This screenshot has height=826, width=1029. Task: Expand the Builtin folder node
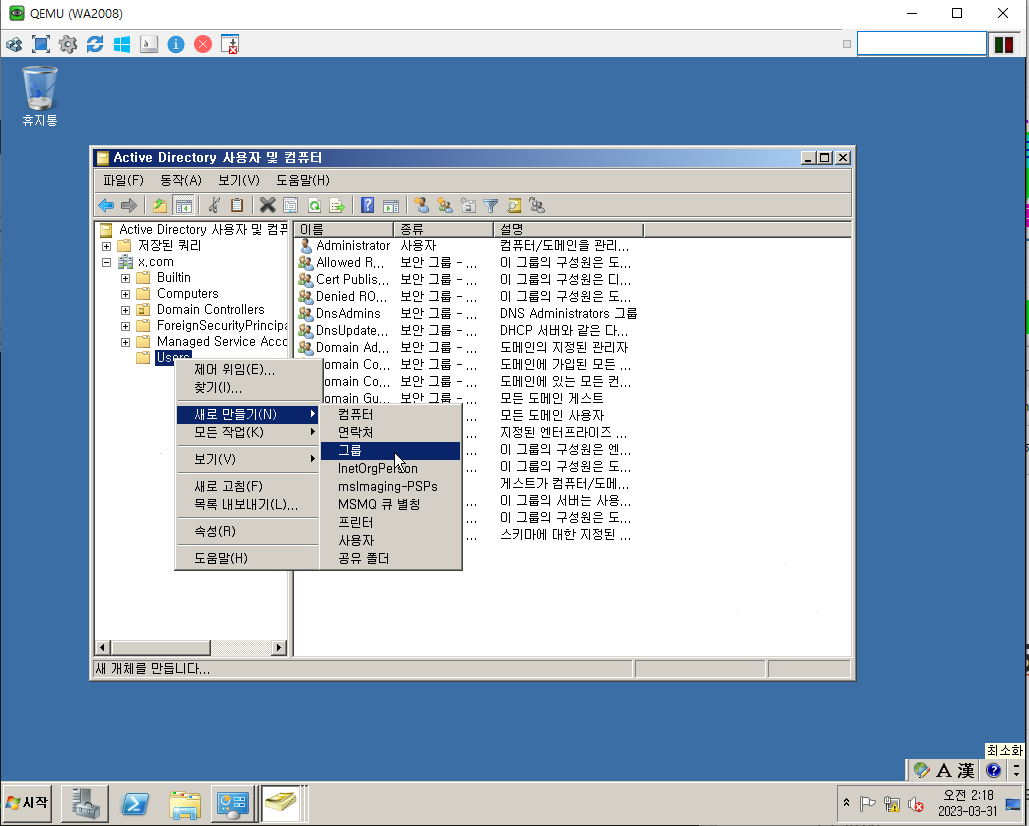pos(125,278)
